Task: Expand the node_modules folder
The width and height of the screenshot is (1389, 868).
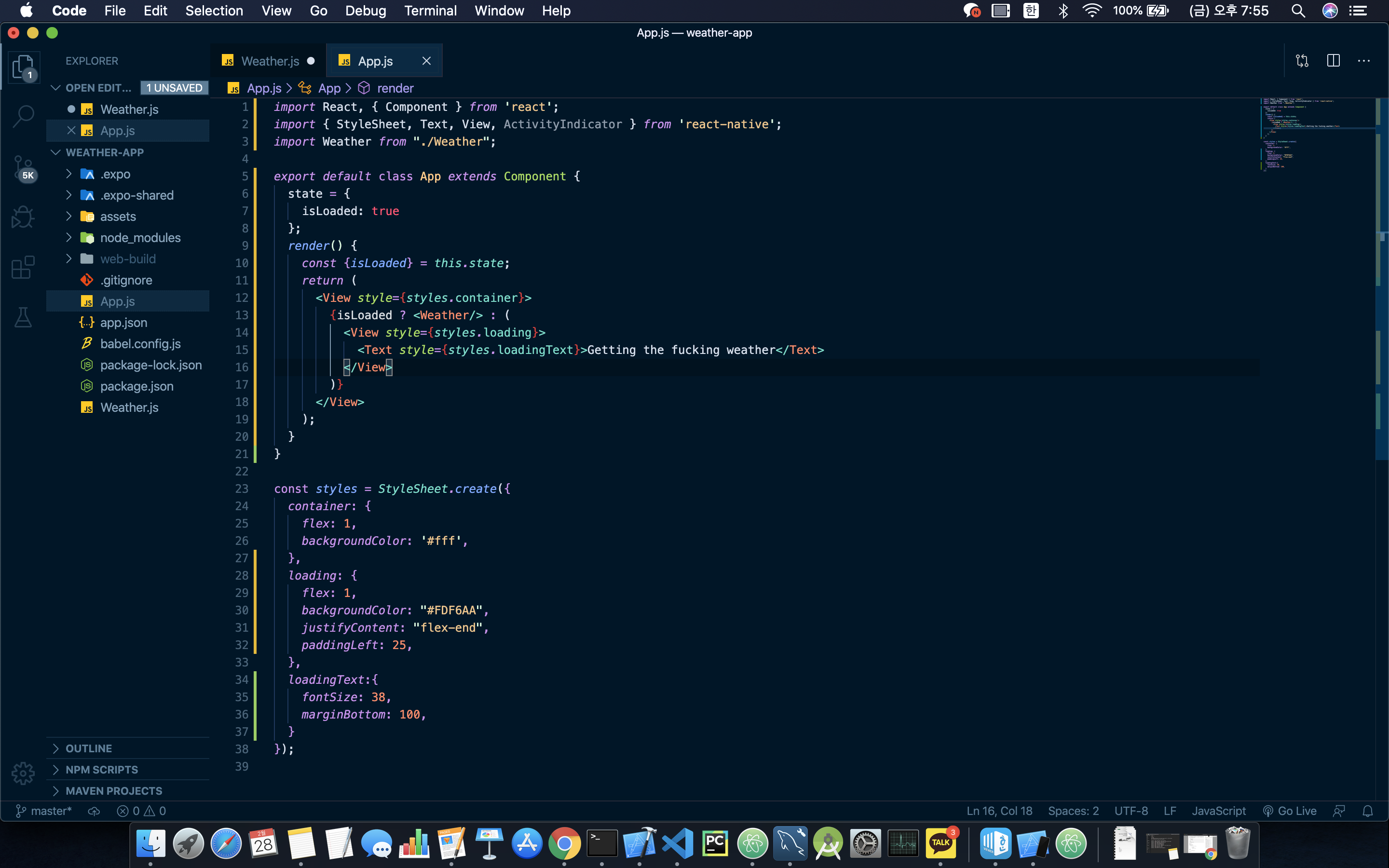Action: click(x=139, y=238)
